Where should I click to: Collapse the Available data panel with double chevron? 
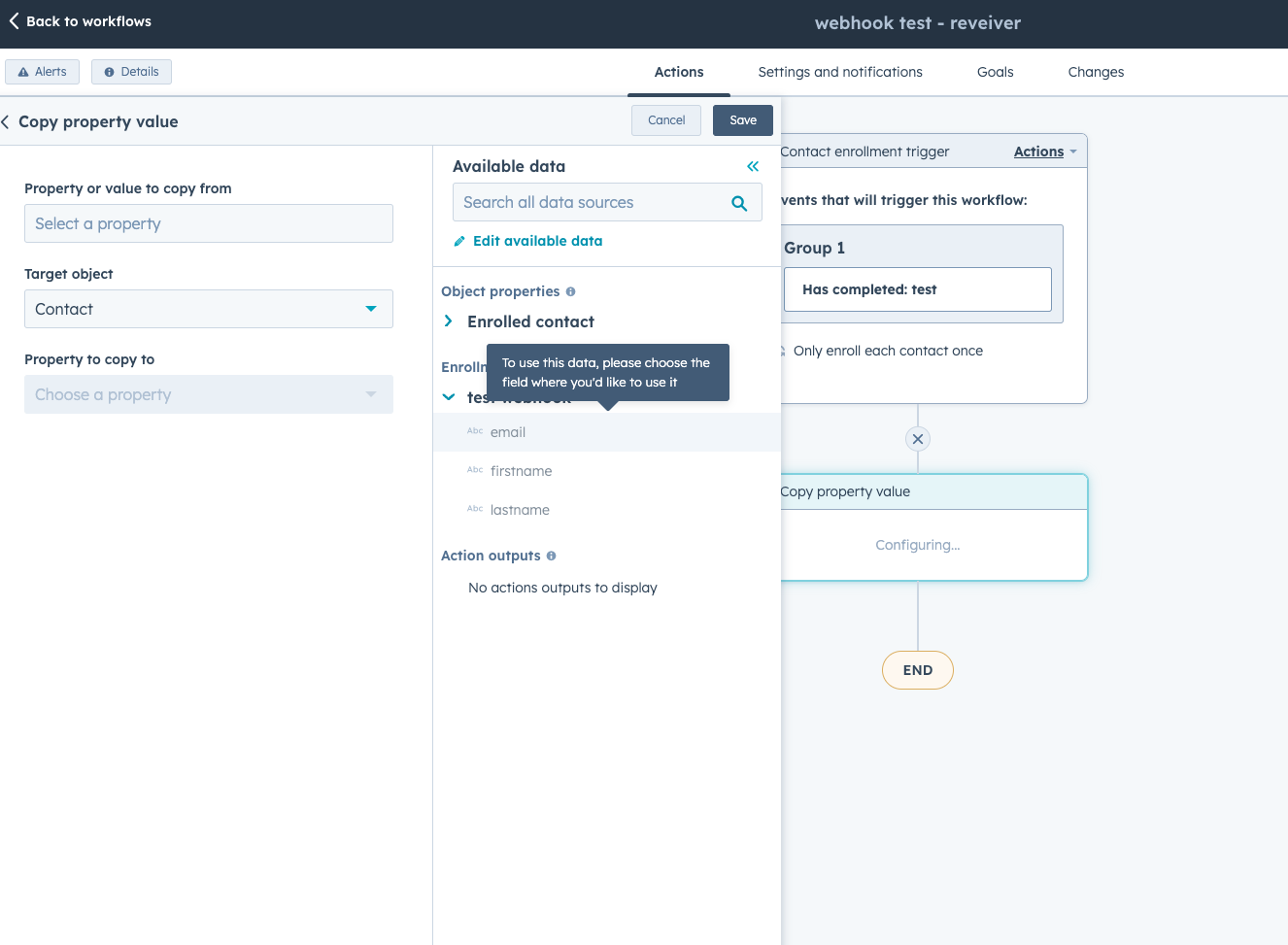click(752, 166)
